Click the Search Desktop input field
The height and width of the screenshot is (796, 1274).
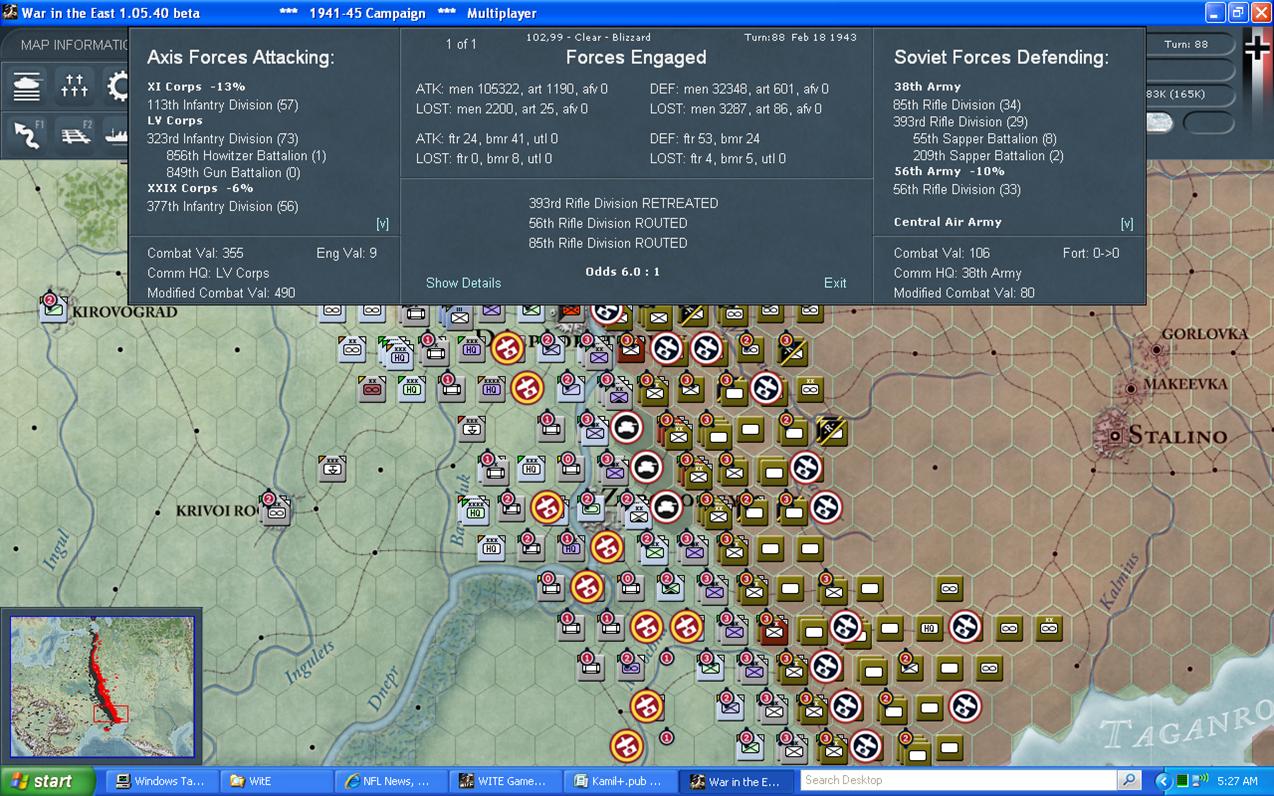pyautogui.click(x=959, y=780)
